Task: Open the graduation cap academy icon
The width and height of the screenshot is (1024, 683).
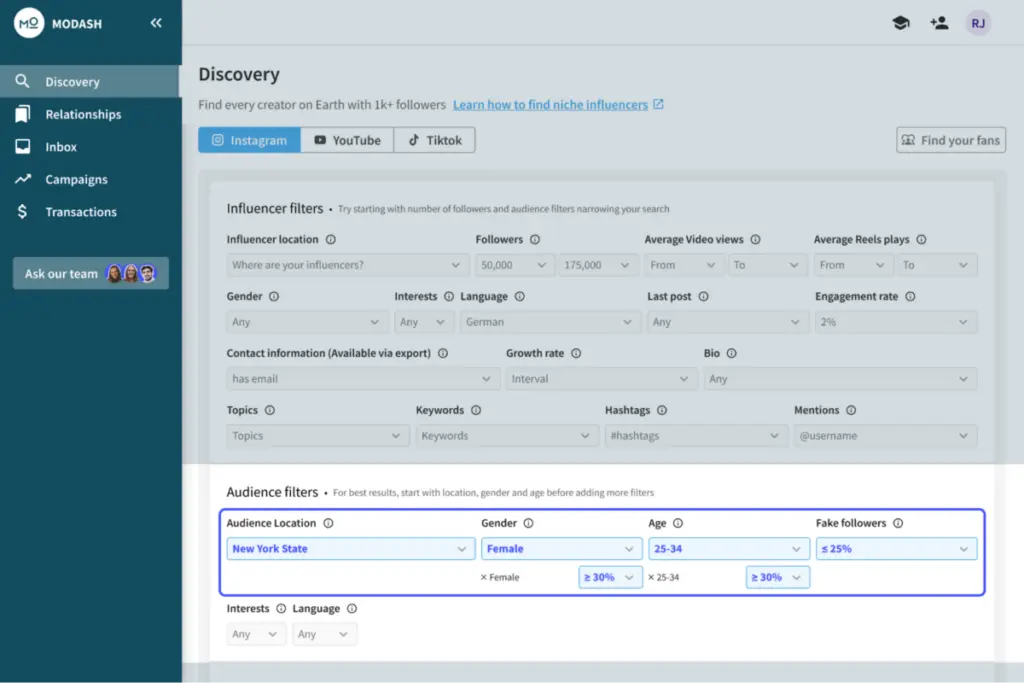Action: 900,23
